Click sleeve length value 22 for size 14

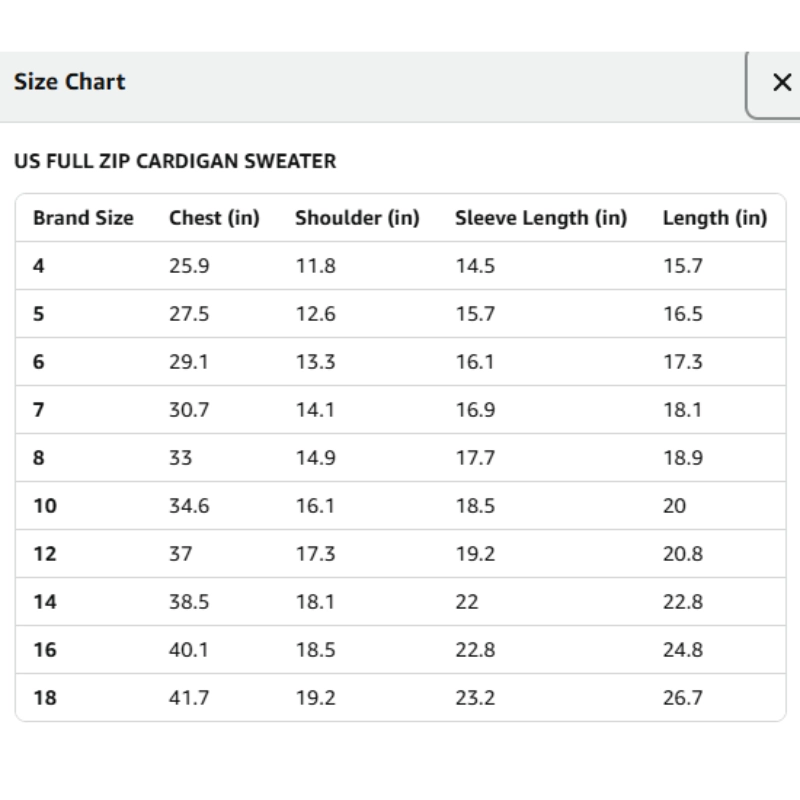click(x=467, y=602)
